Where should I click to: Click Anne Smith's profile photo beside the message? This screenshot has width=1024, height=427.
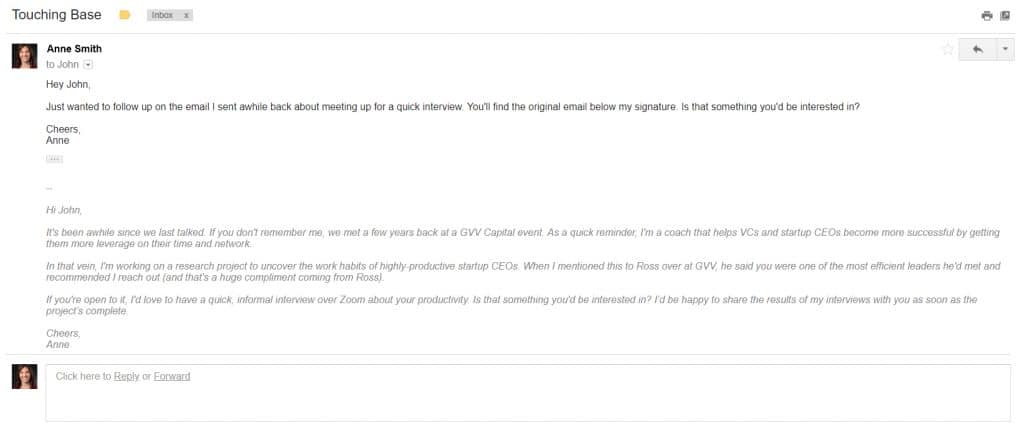point(24,56)
